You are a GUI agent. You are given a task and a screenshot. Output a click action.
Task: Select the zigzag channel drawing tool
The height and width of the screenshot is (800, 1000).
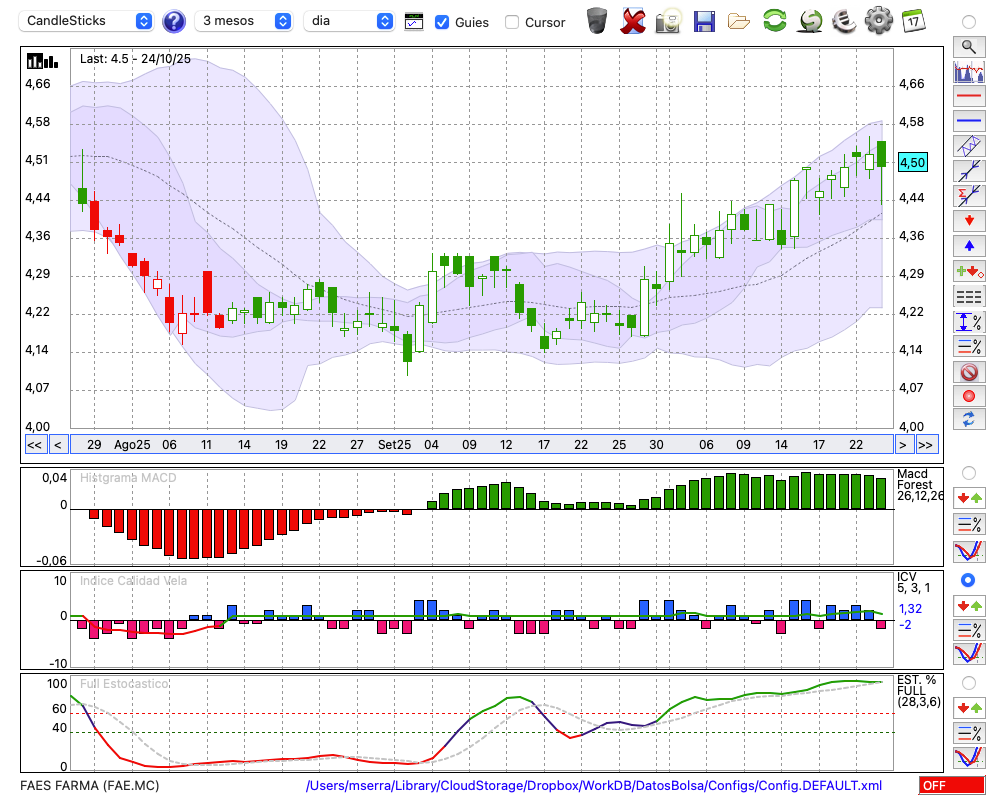coord(969,146)
